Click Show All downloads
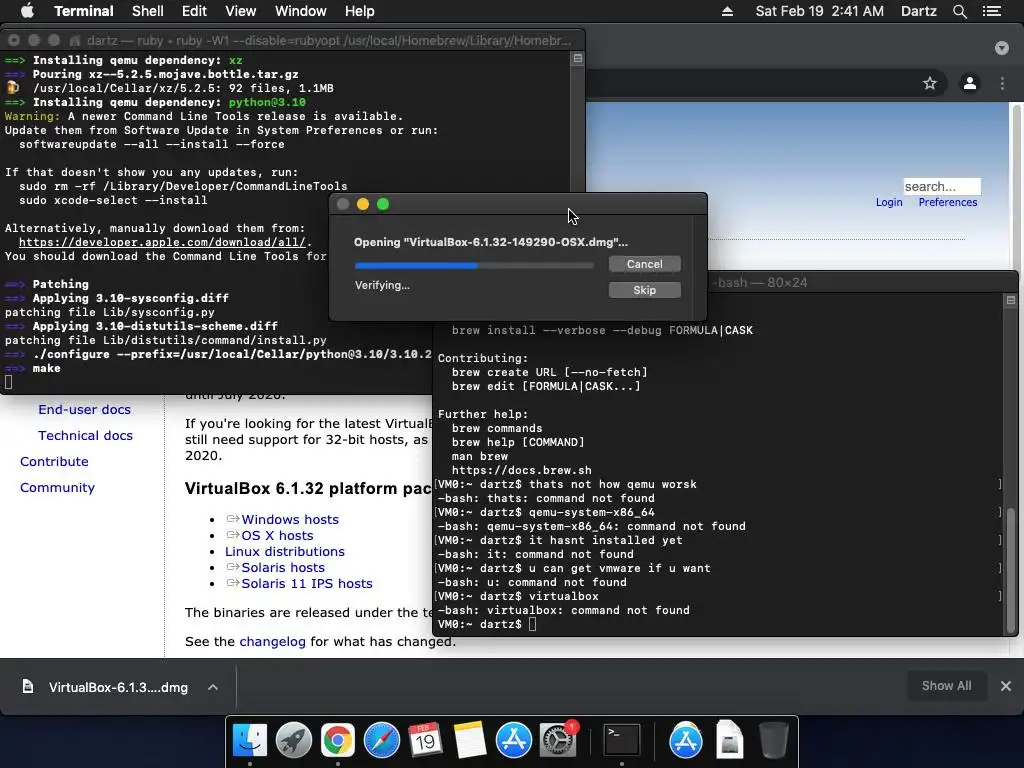This screenshot has width=1024, height=768. tap(946, 686)
